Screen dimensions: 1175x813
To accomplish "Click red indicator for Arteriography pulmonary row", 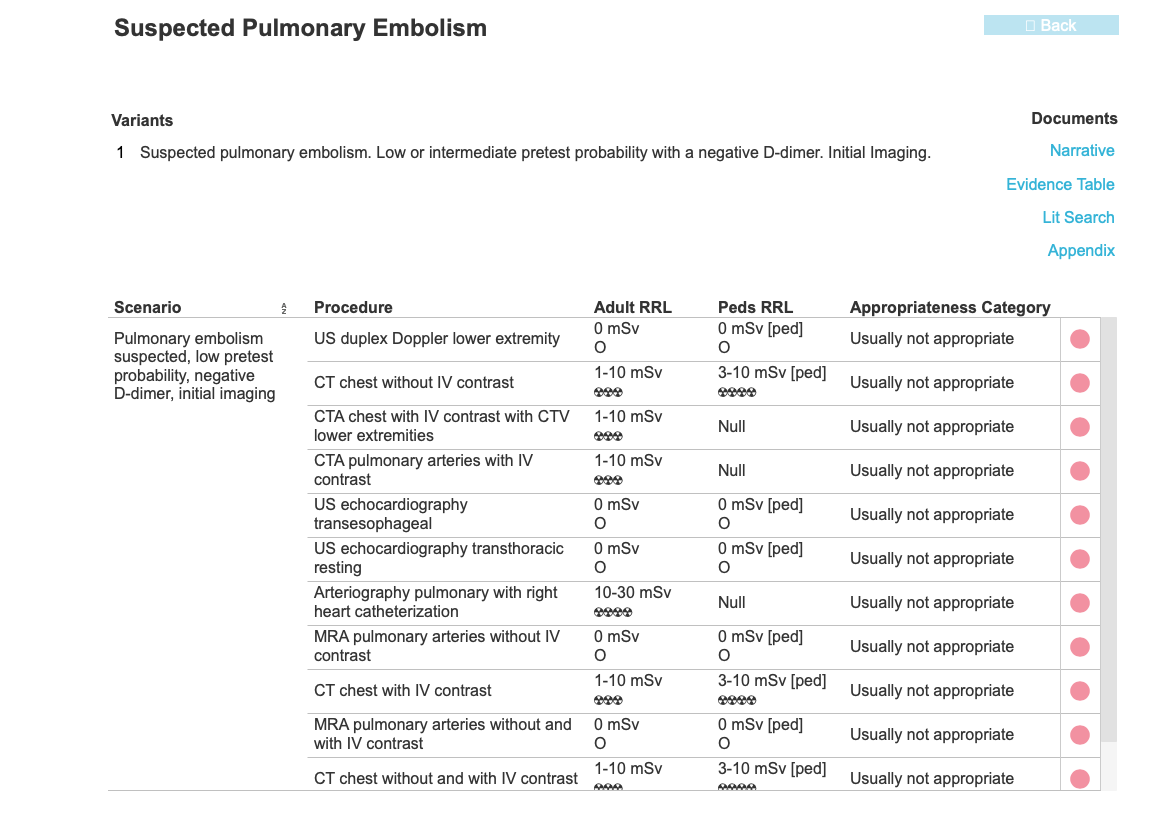I will (x=1080, y=603).
